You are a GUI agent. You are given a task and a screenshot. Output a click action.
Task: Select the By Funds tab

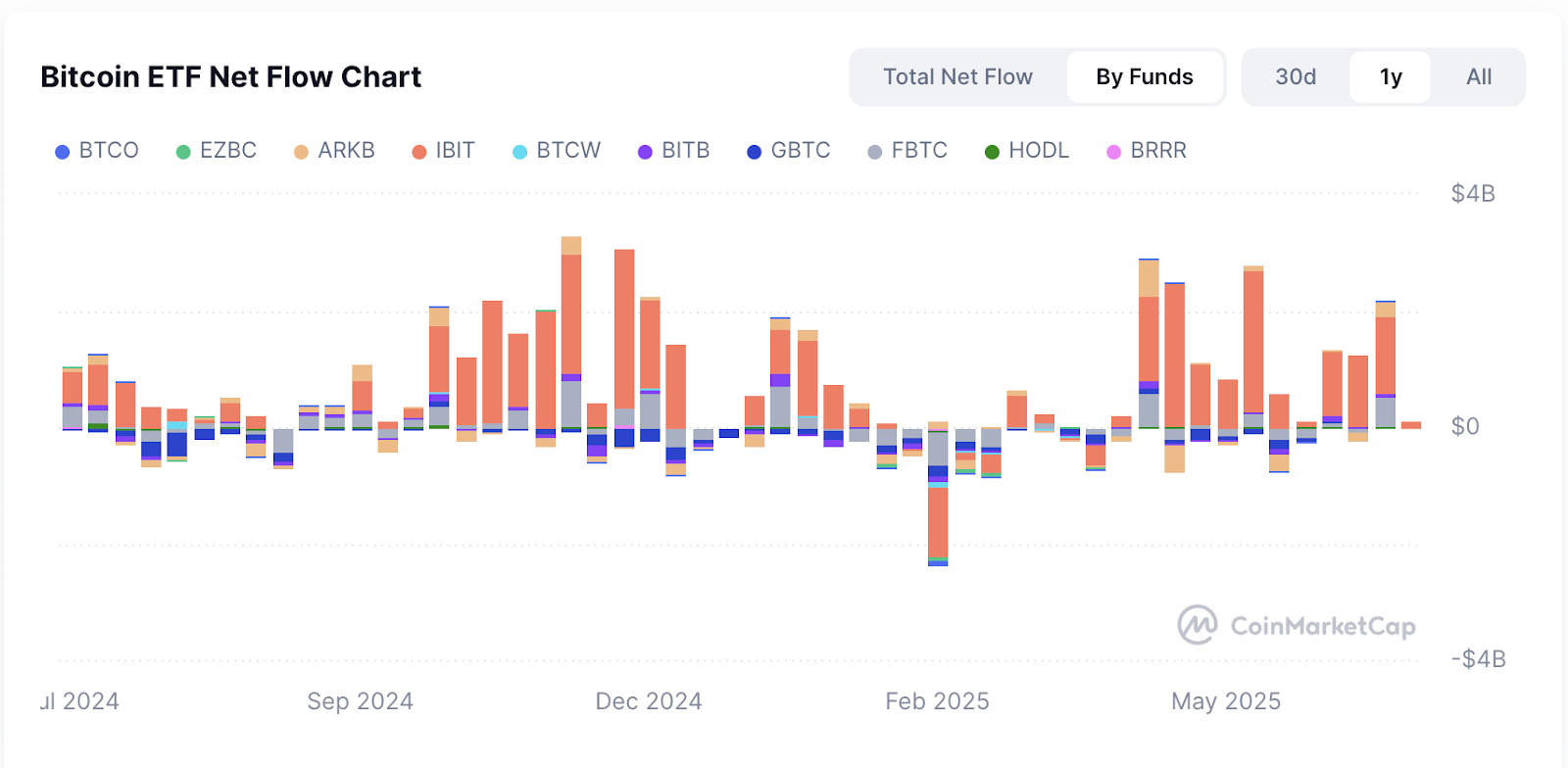click(1145, 77)
